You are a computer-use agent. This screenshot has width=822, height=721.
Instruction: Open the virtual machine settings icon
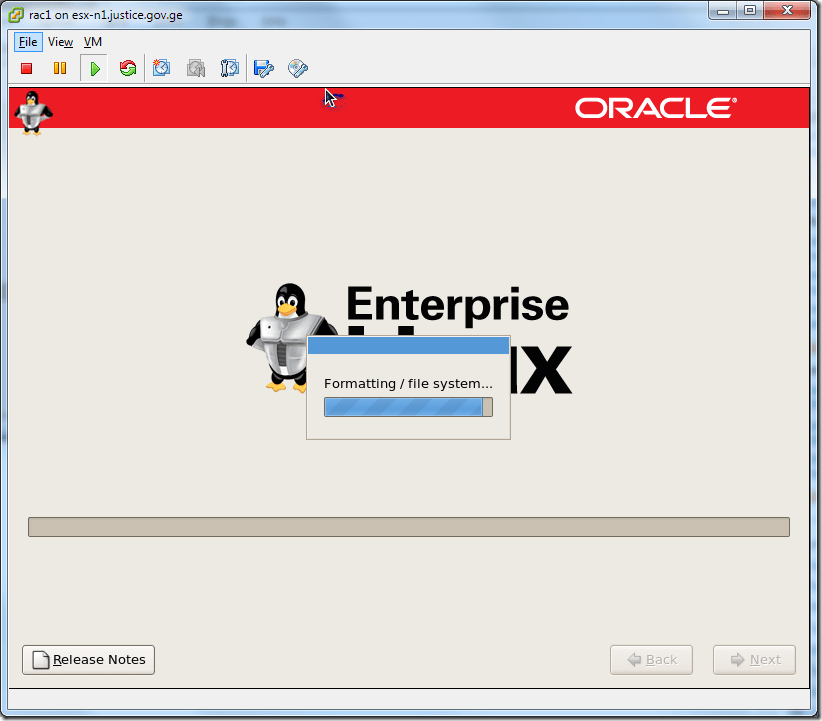click(x=263, y=68)
